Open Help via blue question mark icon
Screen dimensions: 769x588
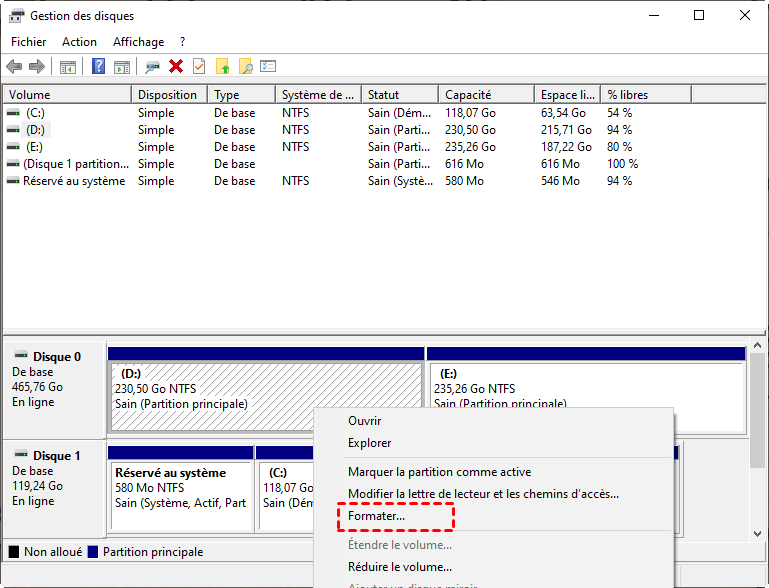coord(99,66)
